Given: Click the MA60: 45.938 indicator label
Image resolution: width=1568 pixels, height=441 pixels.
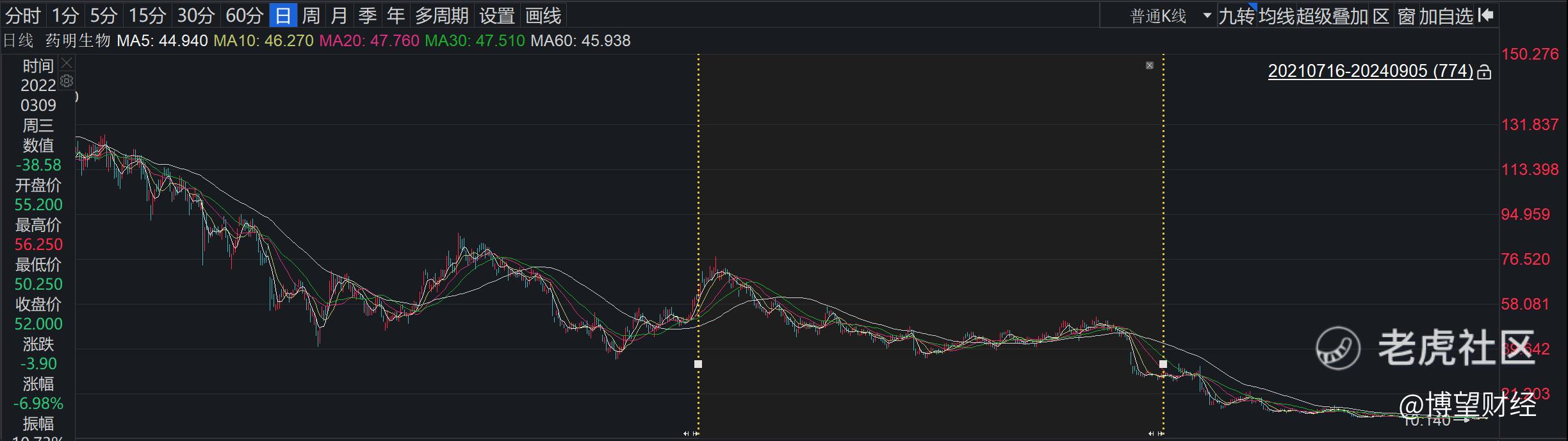Looking at the screenshot, I should pos(580,41).
